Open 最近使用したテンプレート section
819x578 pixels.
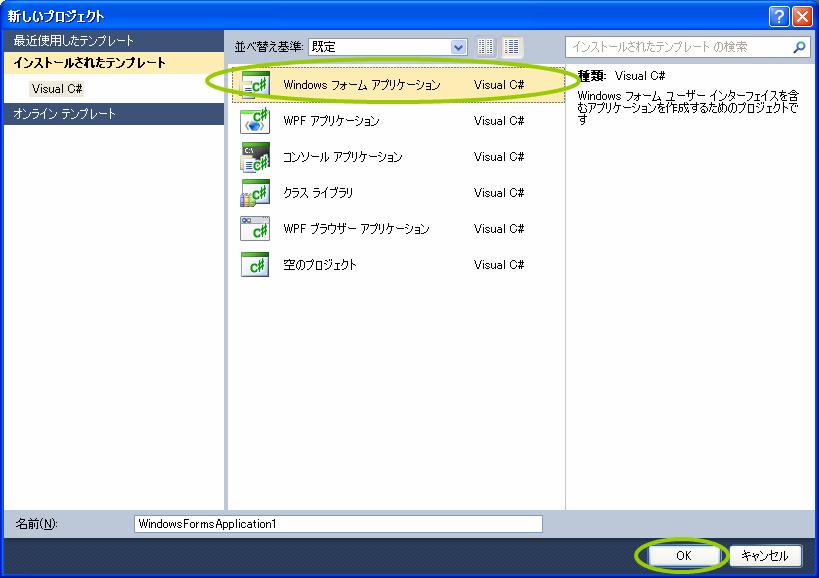coord(114,41)
